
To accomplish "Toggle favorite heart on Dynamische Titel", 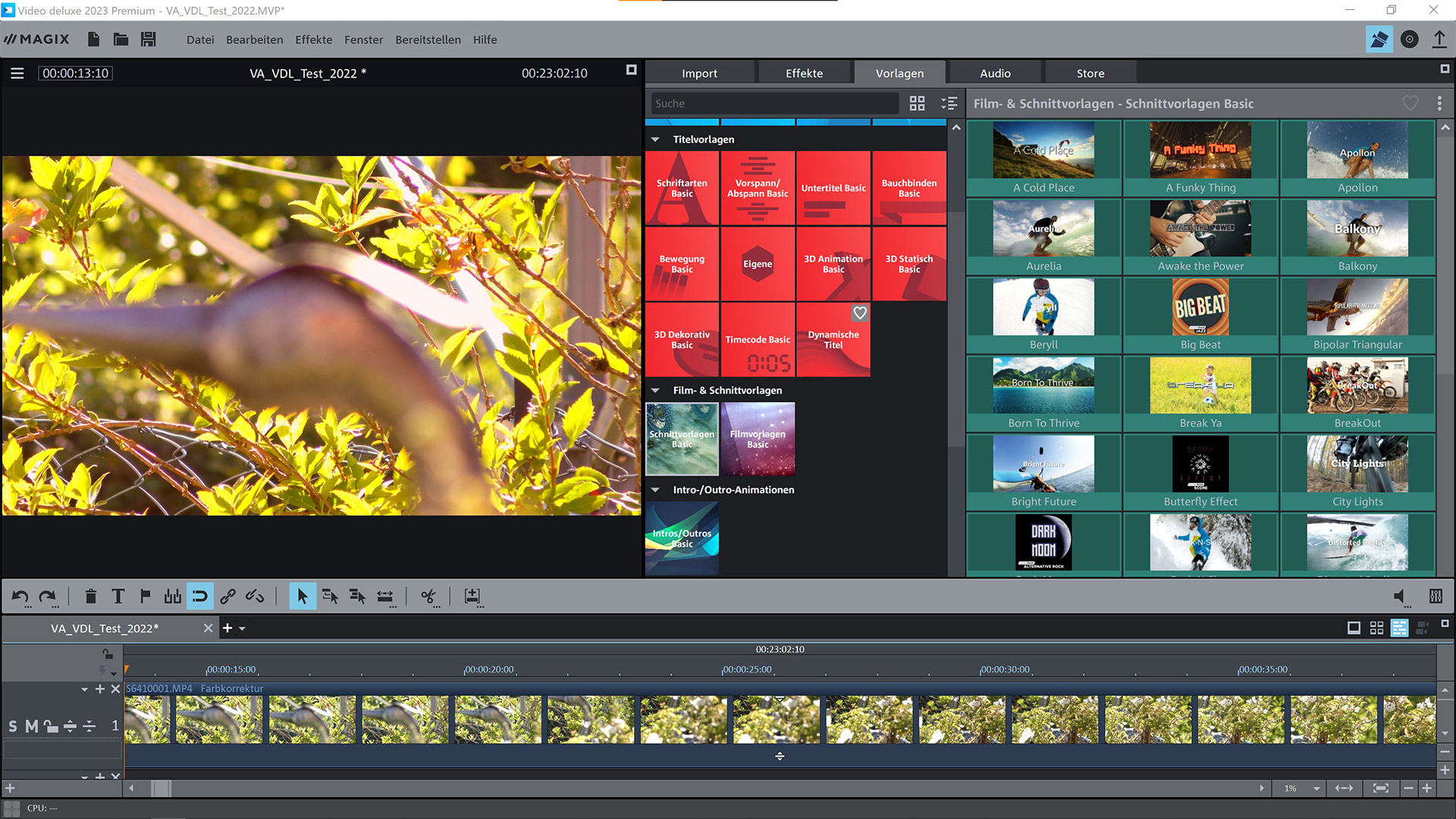I will click(859, 312).
